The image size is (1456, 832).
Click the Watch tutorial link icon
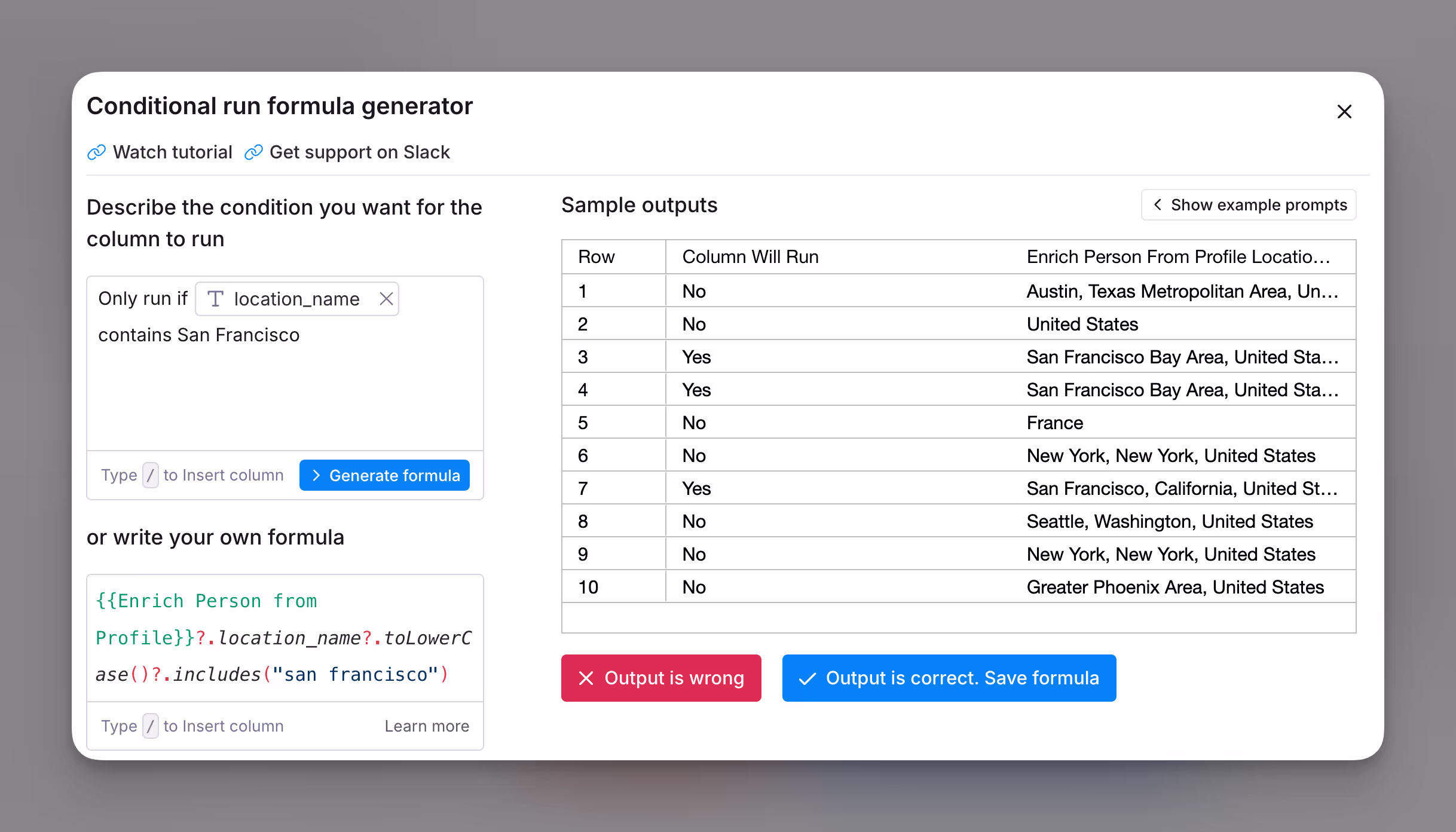96,152
